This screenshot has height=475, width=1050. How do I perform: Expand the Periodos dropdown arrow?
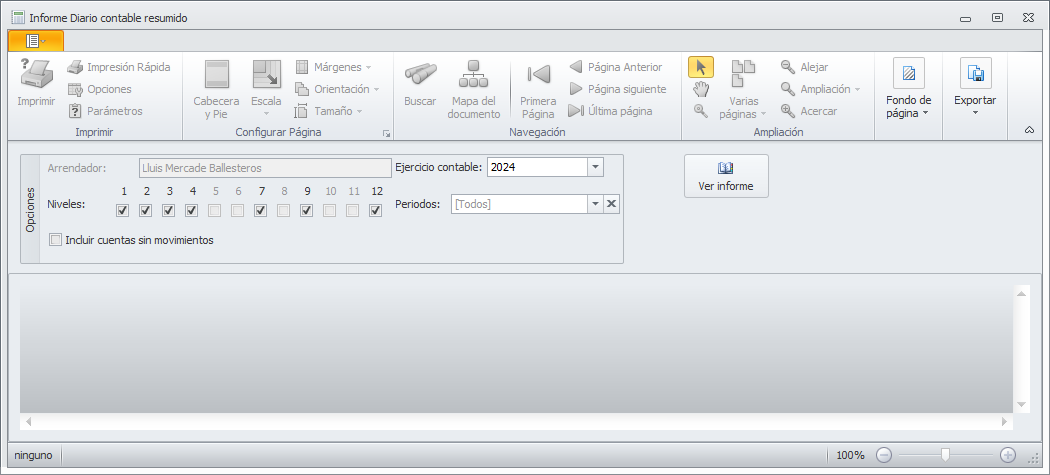point(595,204)
